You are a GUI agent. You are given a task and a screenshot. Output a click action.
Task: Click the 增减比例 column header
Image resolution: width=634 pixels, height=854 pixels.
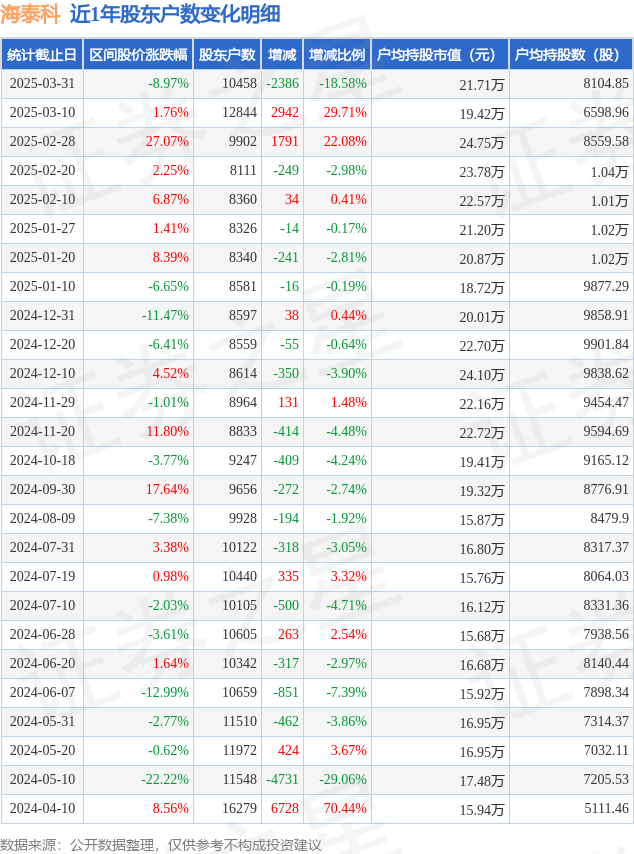click(x=337, y=54)
